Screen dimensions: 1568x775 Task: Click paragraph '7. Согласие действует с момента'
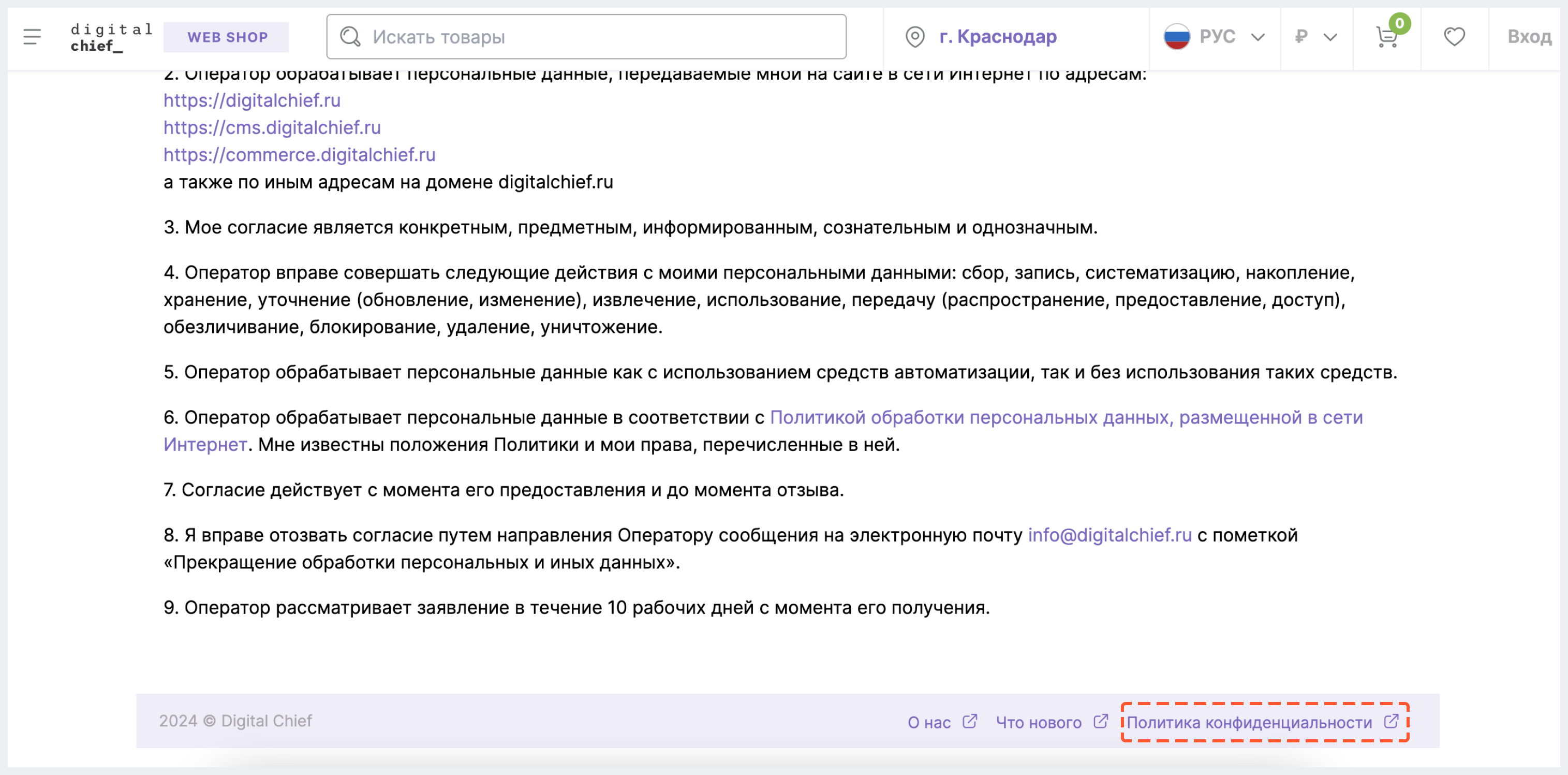[504, 490]
